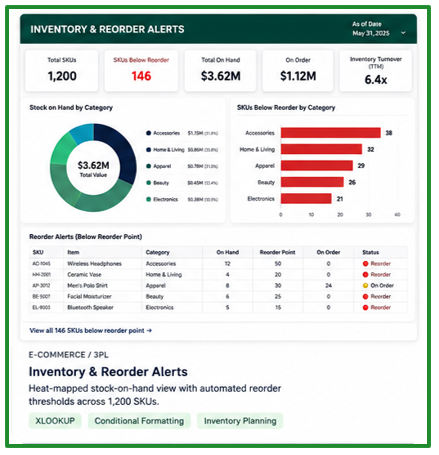
Task: Click Reorder Point 50 for Wireless Headphones
Action: click(x=278, y=264)
